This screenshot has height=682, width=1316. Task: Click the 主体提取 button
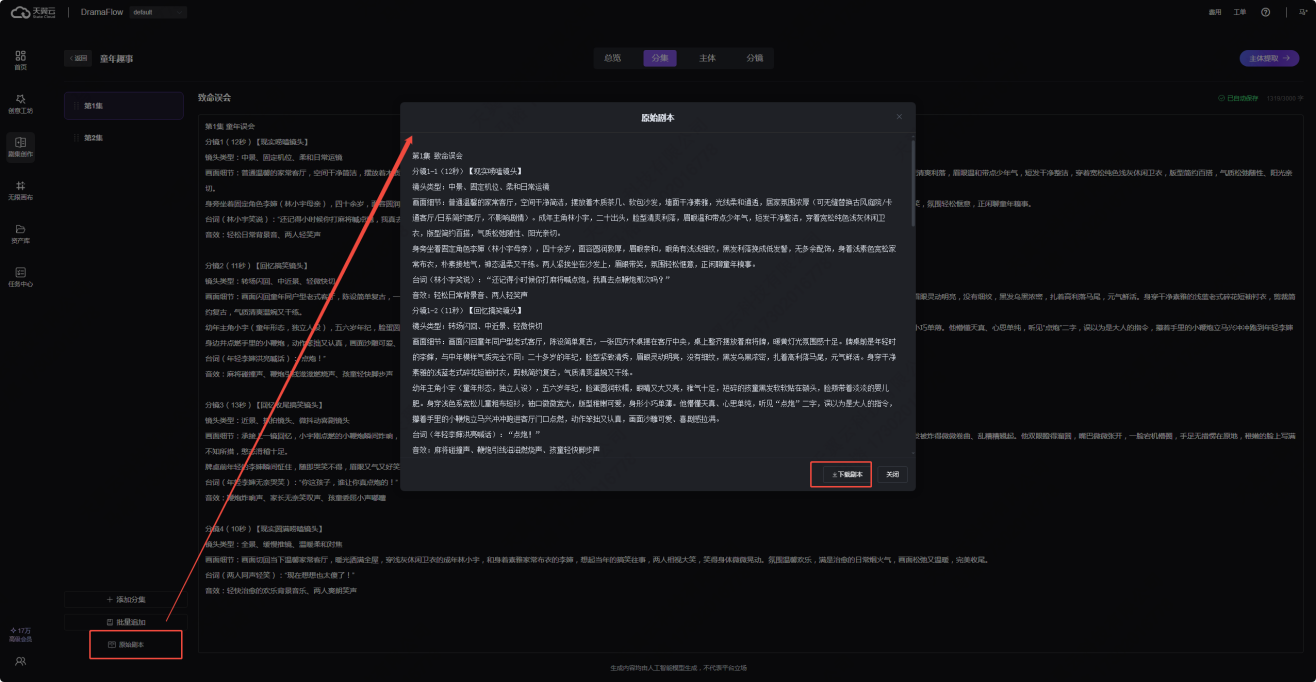tap(1269, 58)
